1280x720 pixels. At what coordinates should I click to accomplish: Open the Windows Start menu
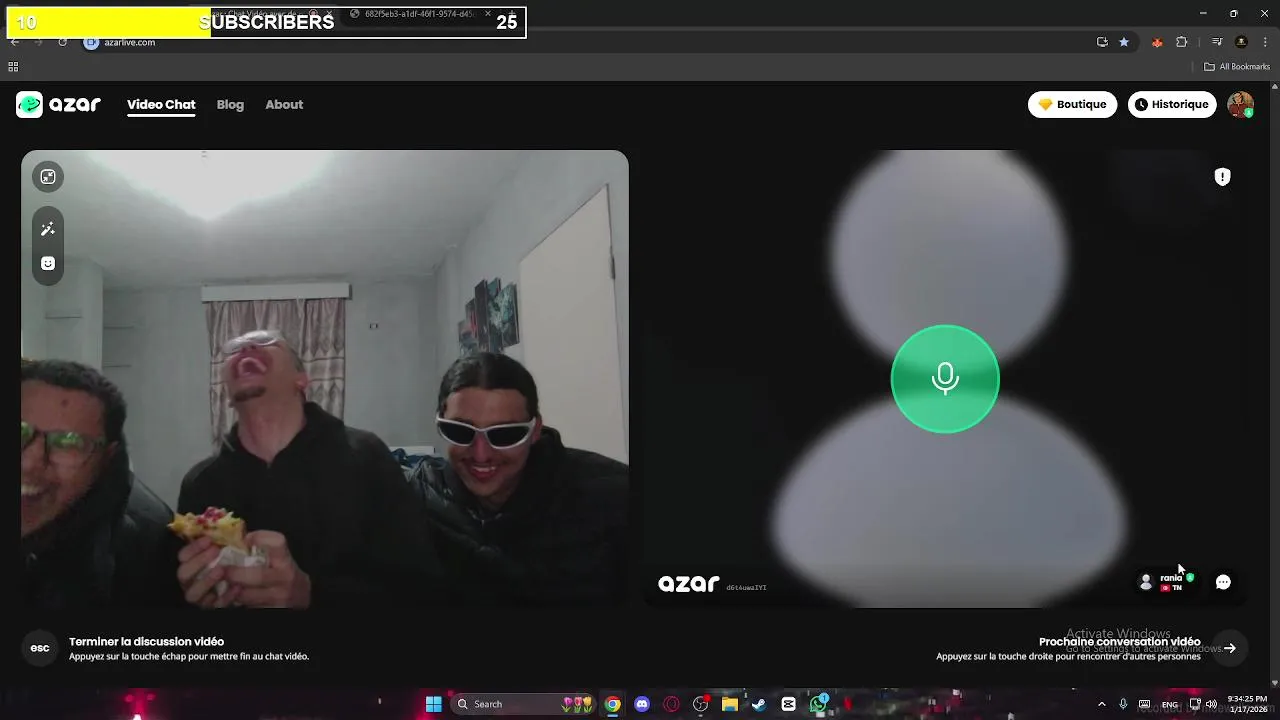[433, 704]
